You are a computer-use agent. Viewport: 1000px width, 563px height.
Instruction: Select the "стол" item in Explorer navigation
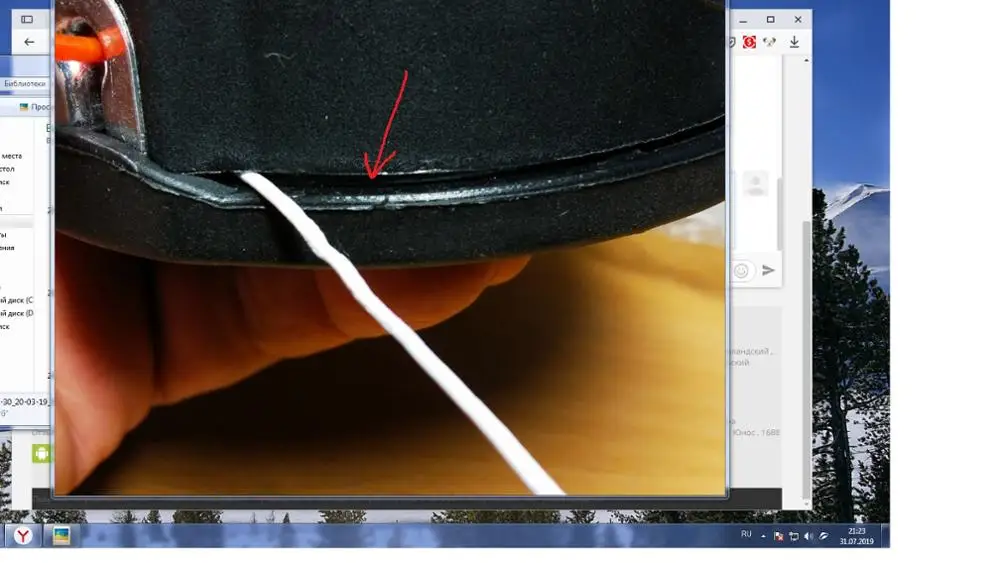coord(7,169)
